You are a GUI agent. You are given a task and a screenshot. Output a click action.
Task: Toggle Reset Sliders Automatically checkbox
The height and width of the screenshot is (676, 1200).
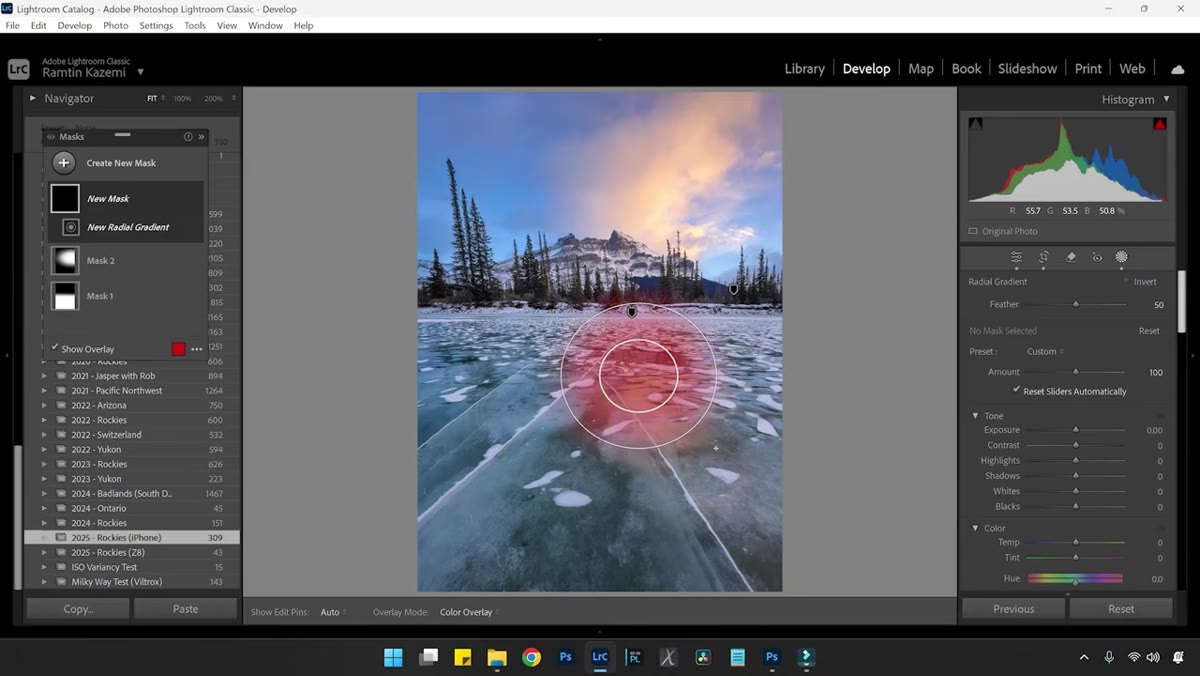1017,391
